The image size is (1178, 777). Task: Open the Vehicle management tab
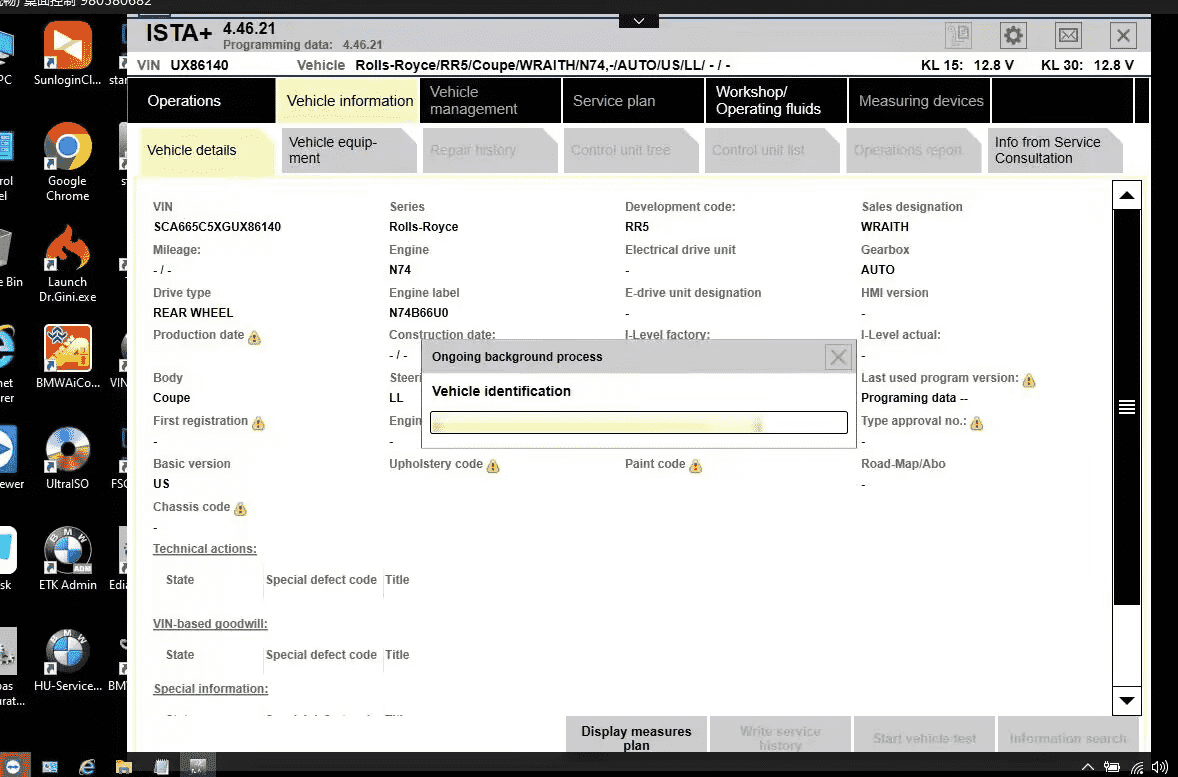click(491, 101)
